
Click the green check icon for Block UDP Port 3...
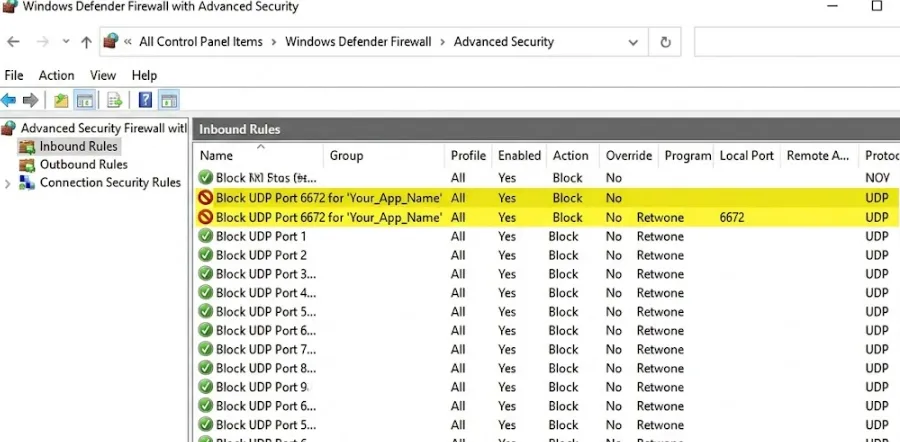[205, 274]
